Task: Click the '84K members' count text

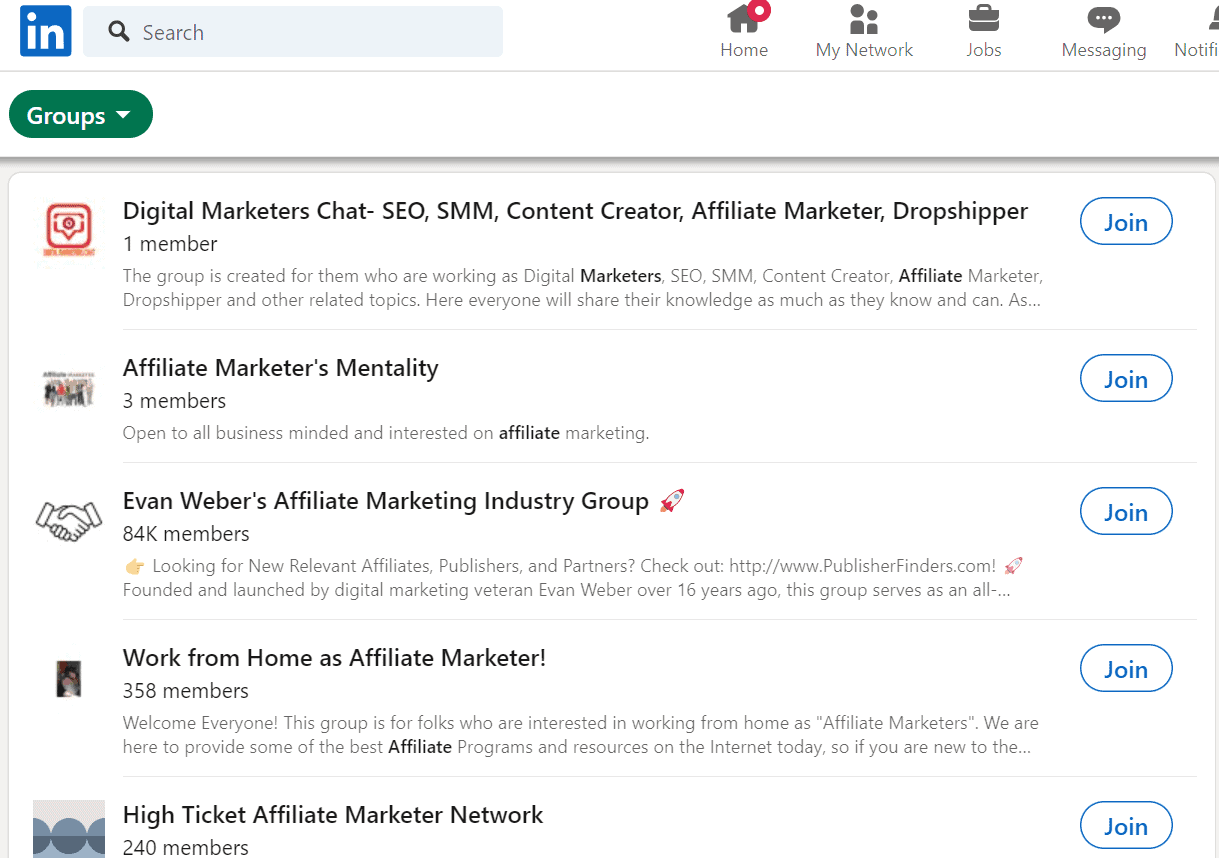Action: pyautogui.click(x=186, y=534)
